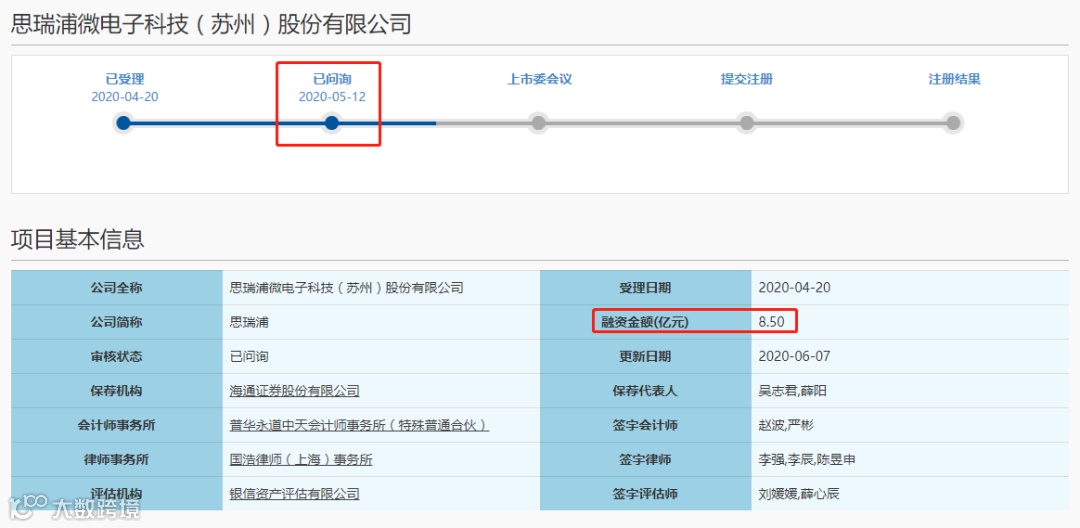Viewport: 1080px width, 528px height.
Task: Click the date 2020-04-20 under 已受理
Action: (x=125, y=97)
